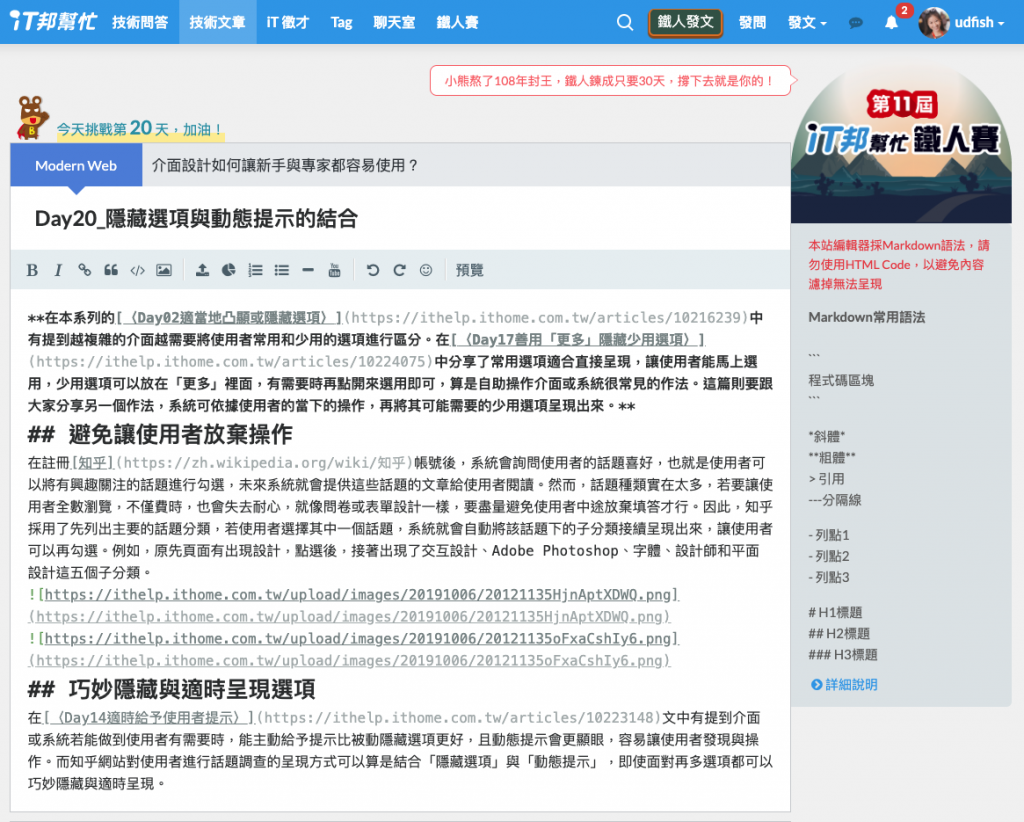Screen dimensions: 1024x822
Task: Toggle bold formatting in editor toolbar
Action: (32, 270)
